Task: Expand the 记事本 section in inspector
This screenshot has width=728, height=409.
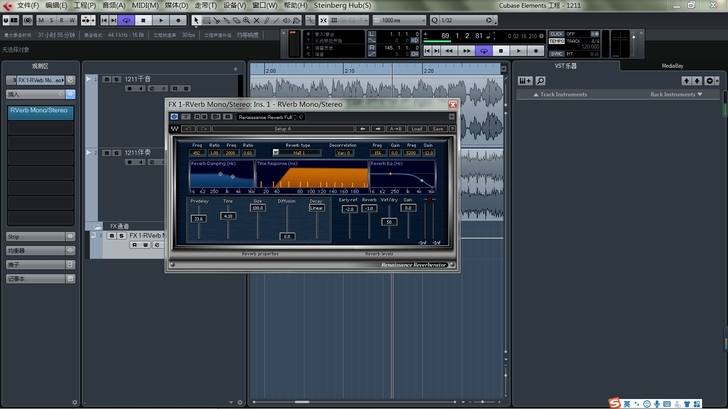Action: (40, 279)
